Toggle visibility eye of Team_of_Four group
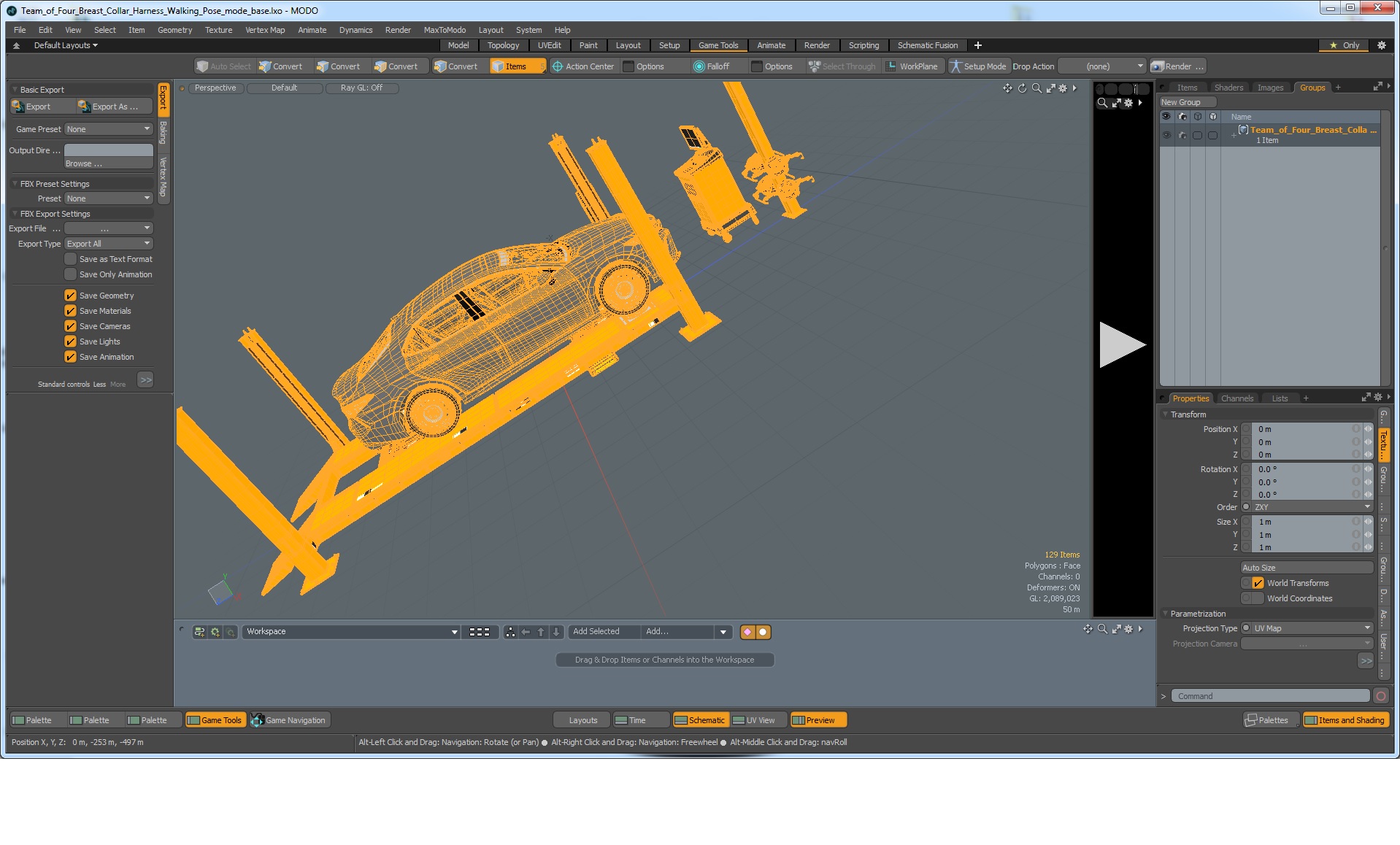This screenshot has width=1400, height=845. point(1166,135)
